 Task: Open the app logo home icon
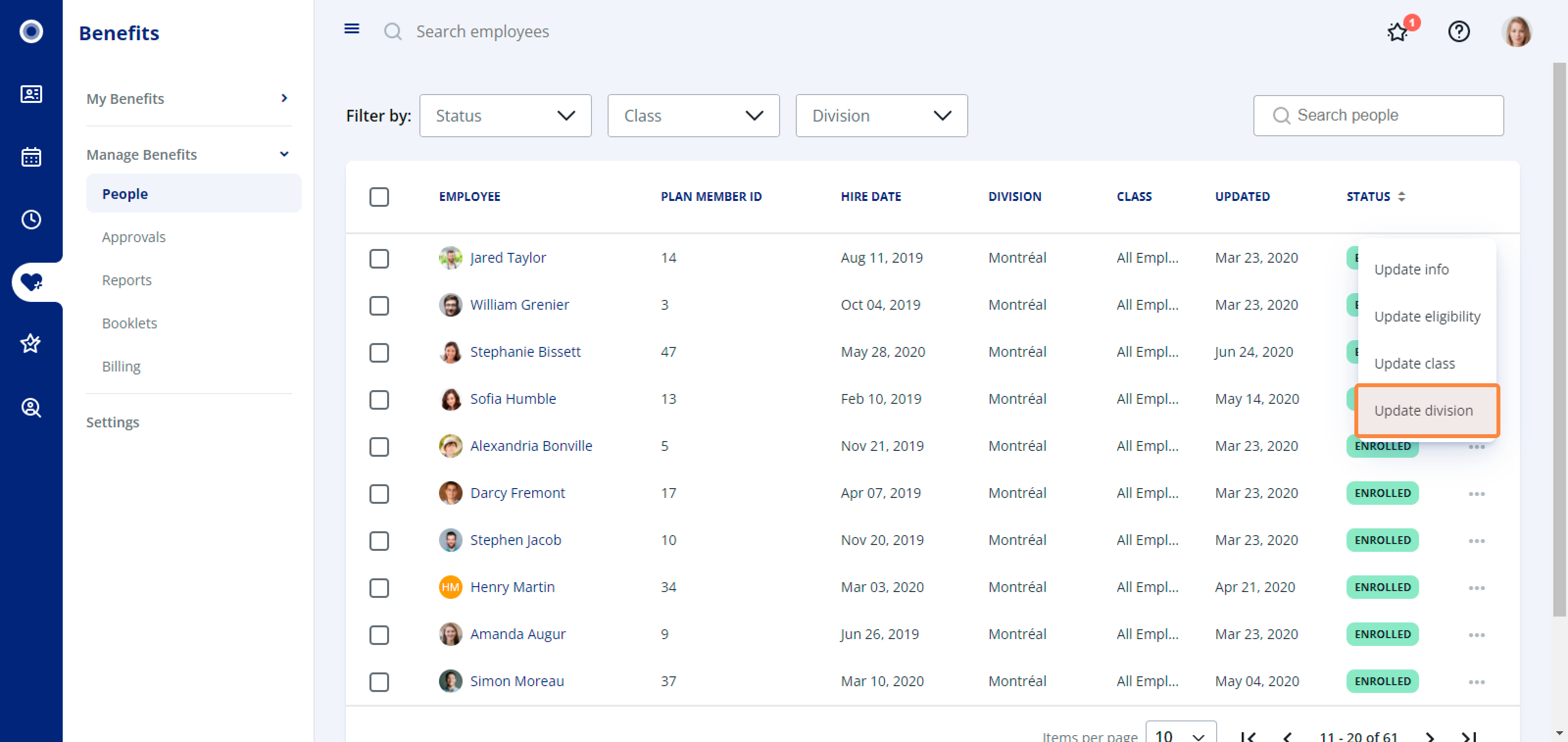pyautogui.click(x=31, y=31)
